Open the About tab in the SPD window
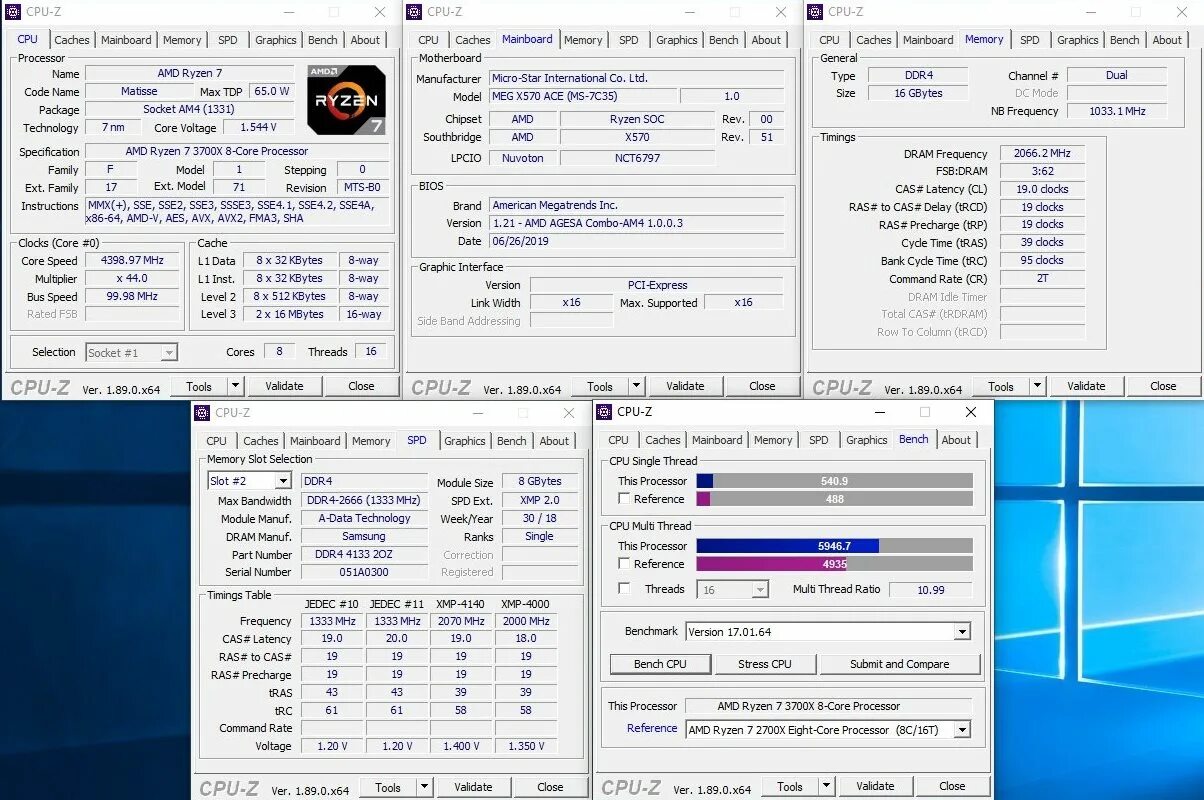 pyautogui.click(x=554, y=441)
